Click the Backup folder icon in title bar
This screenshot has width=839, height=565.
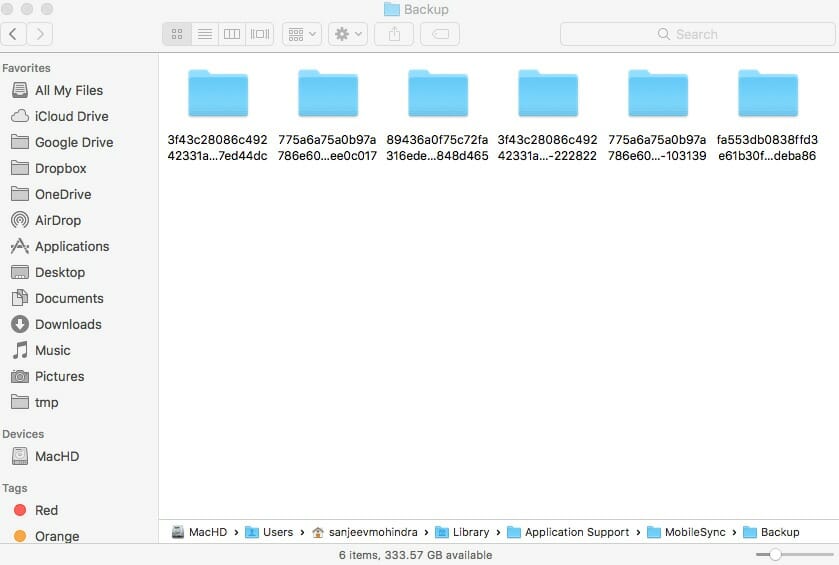(x=392, y=9)
